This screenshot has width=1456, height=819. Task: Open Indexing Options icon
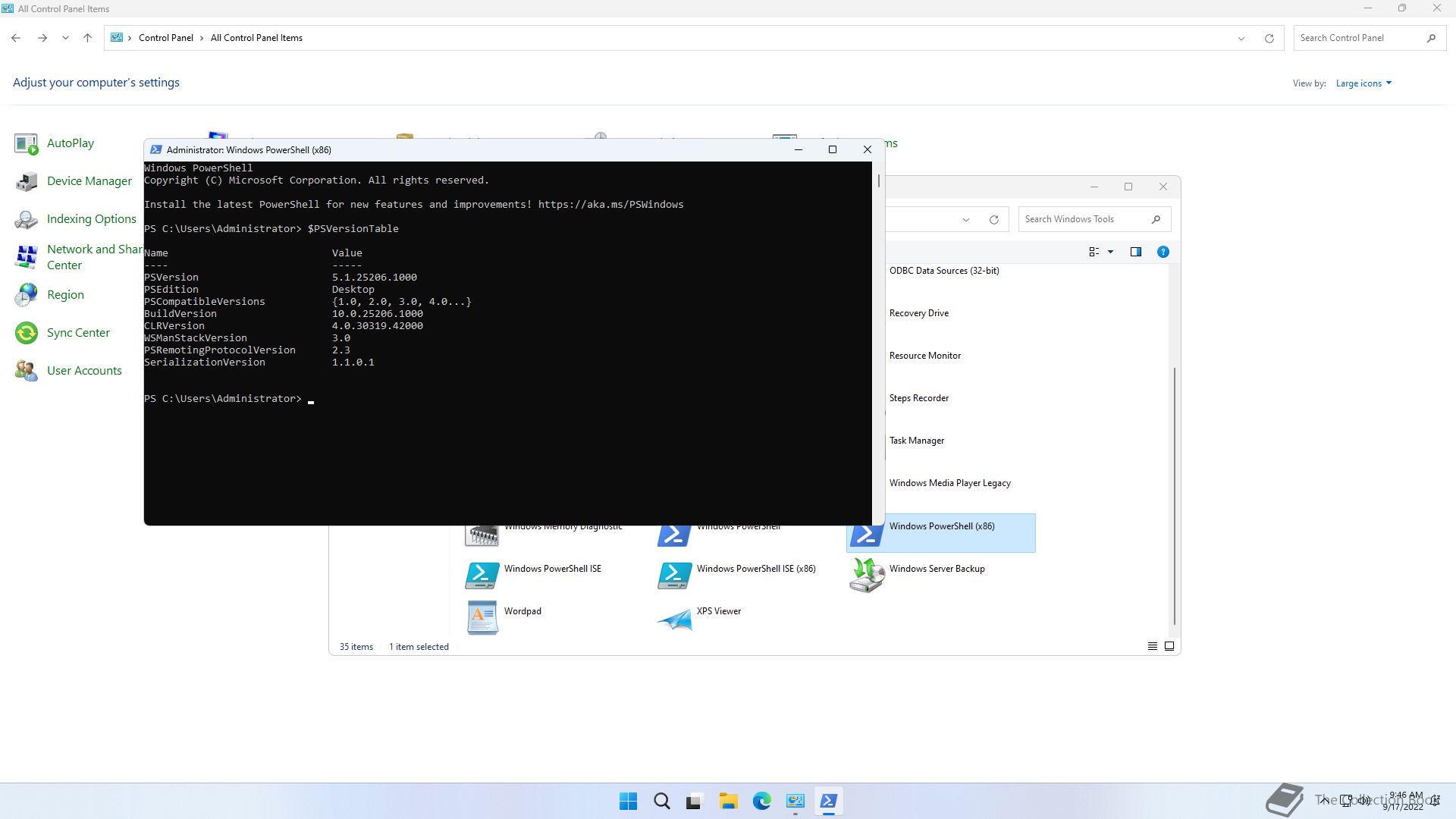27,219
